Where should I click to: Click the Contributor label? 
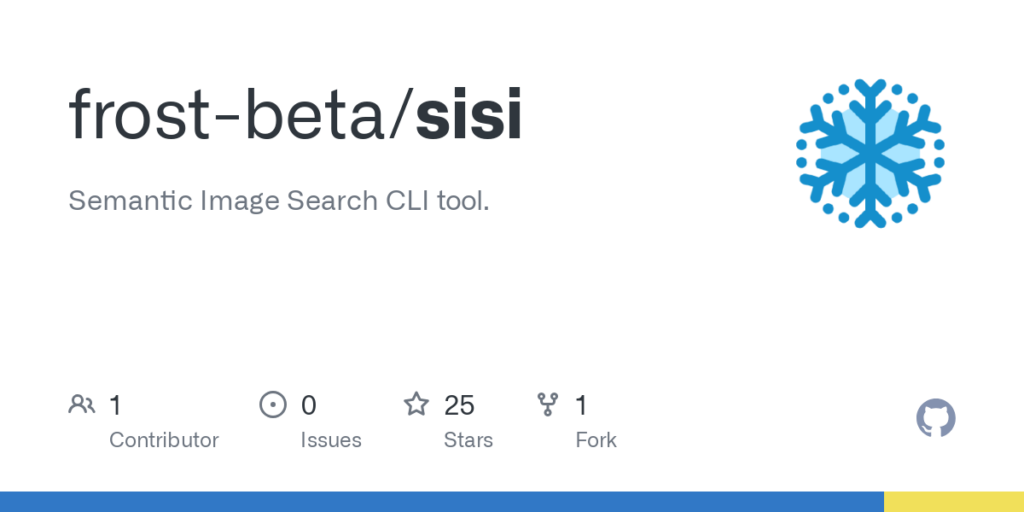click(164, 440)
